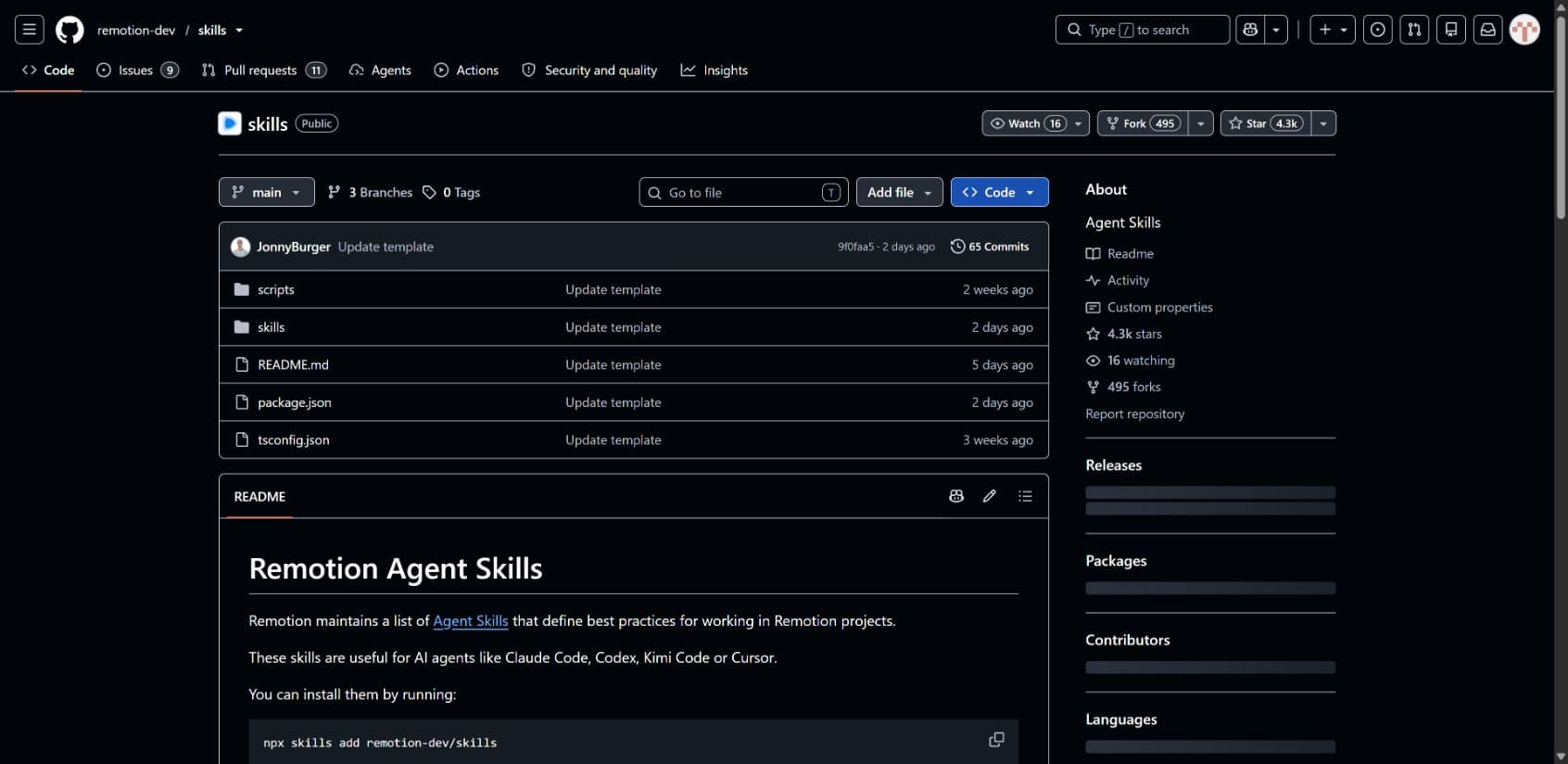Open the skills repository switcher caret
The image size is (1568, 764).
[x=239, y=31]
